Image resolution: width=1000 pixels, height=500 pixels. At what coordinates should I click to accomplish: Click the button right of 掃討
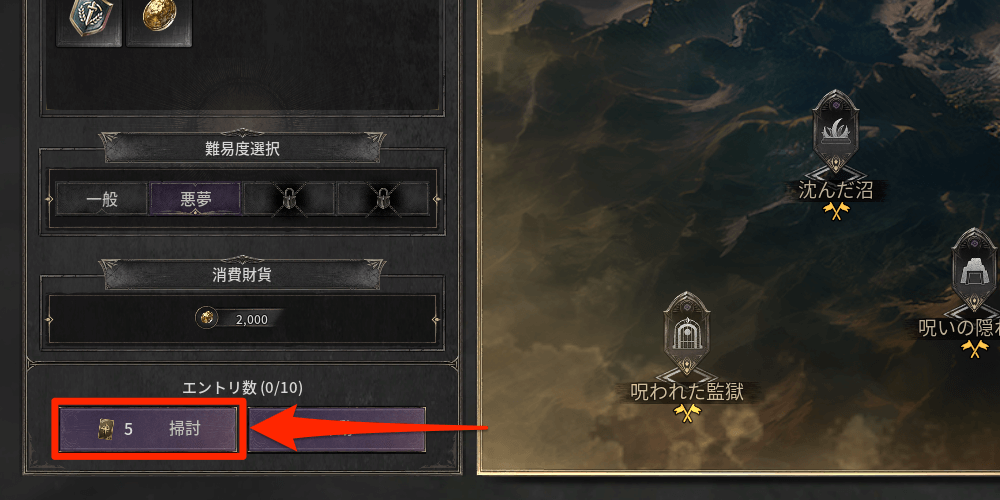tap(337, 429)
